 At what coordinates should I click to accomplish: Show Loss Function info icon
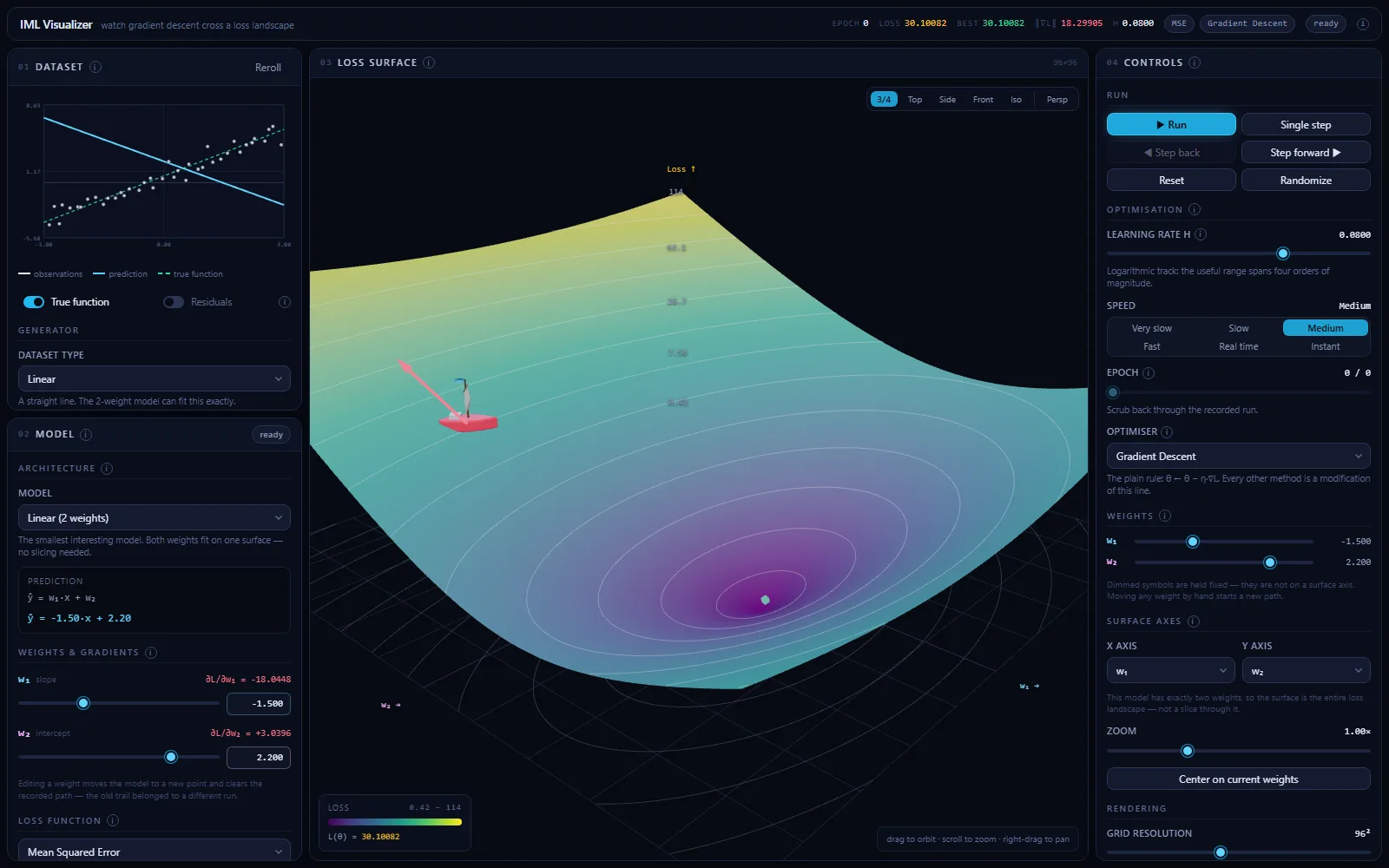pos(113,820)
